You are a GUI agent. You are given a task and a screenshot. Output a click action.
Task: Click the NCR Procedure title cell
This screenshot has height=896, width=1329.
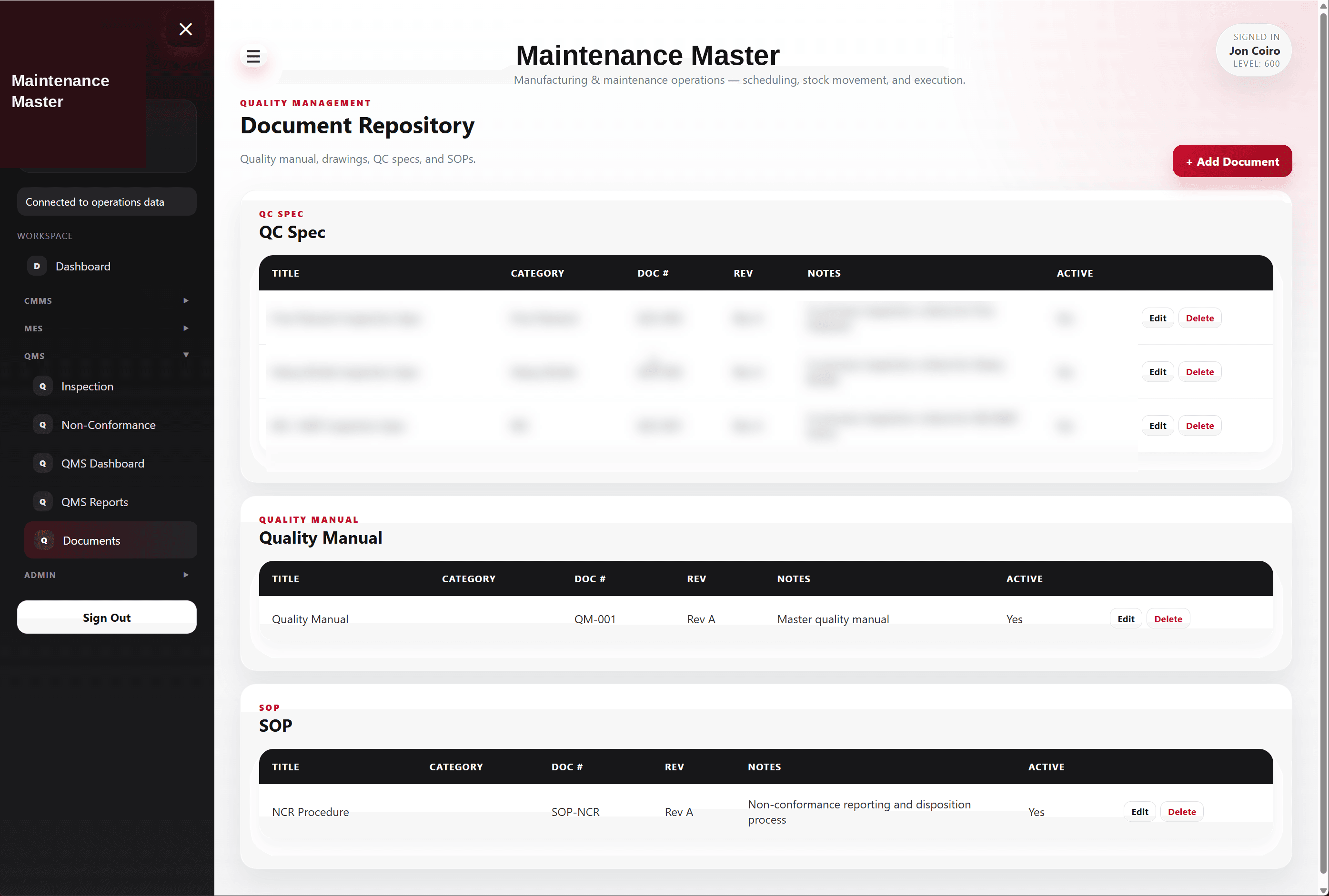point(310,812)
